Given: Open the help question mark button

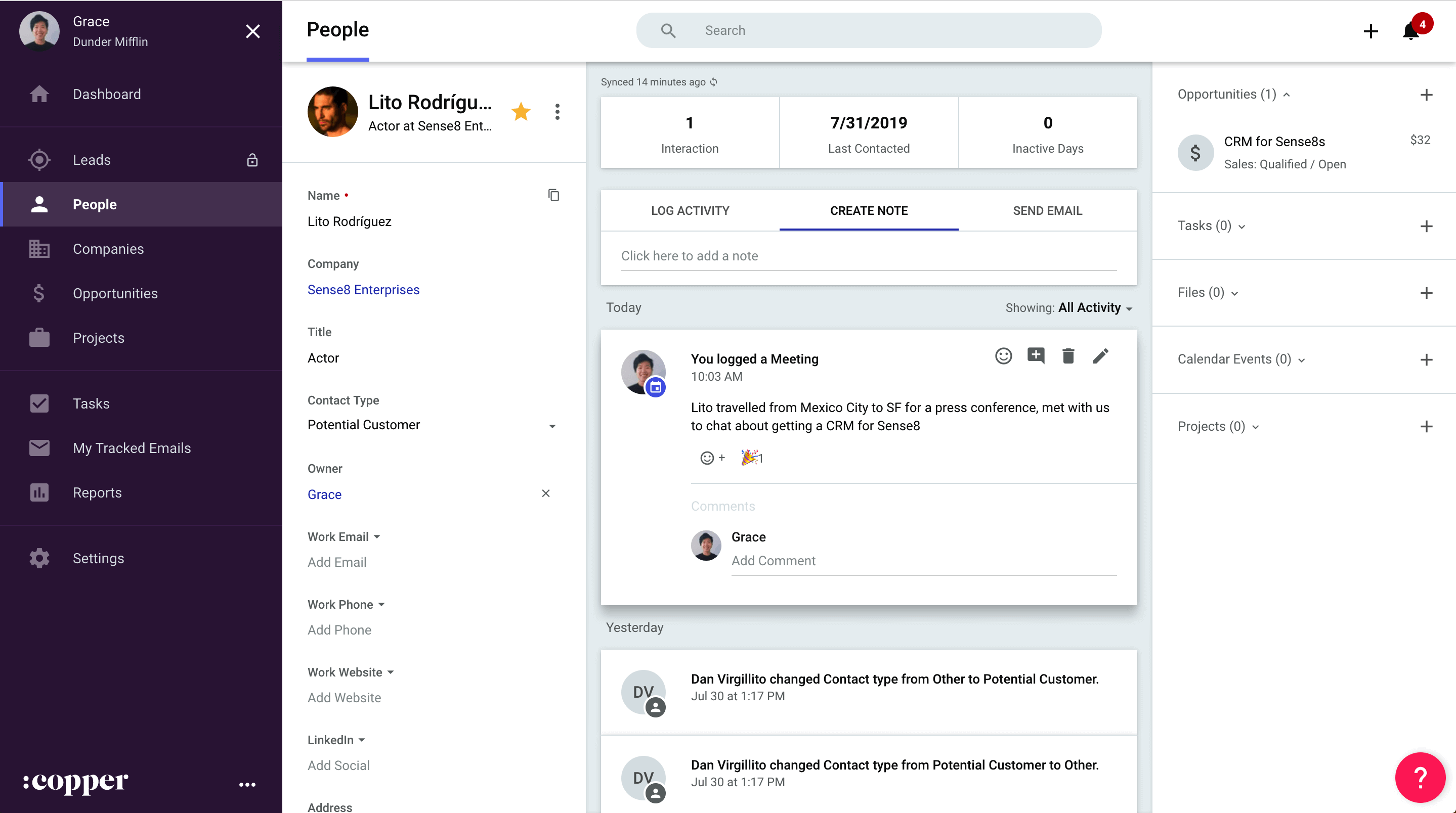Looking at the screenshot, I should tap(1420, 778).
